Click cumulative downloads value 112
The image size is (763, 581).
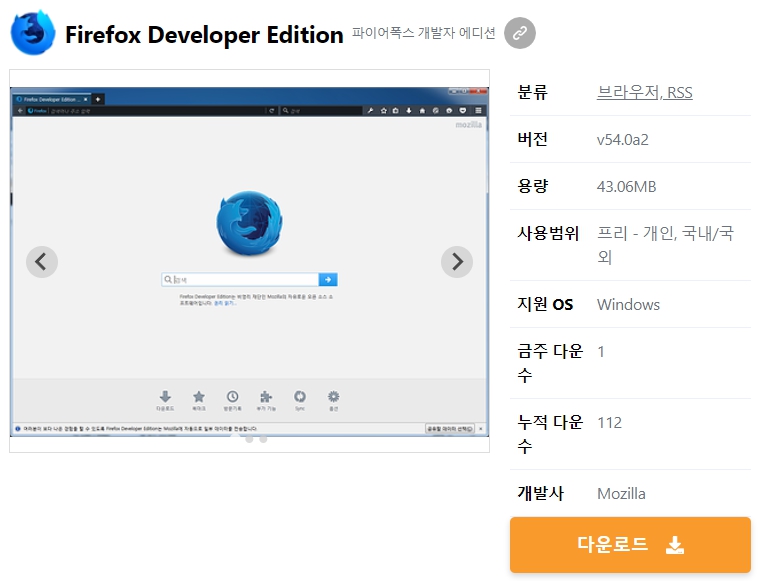[x=609, y=423]
